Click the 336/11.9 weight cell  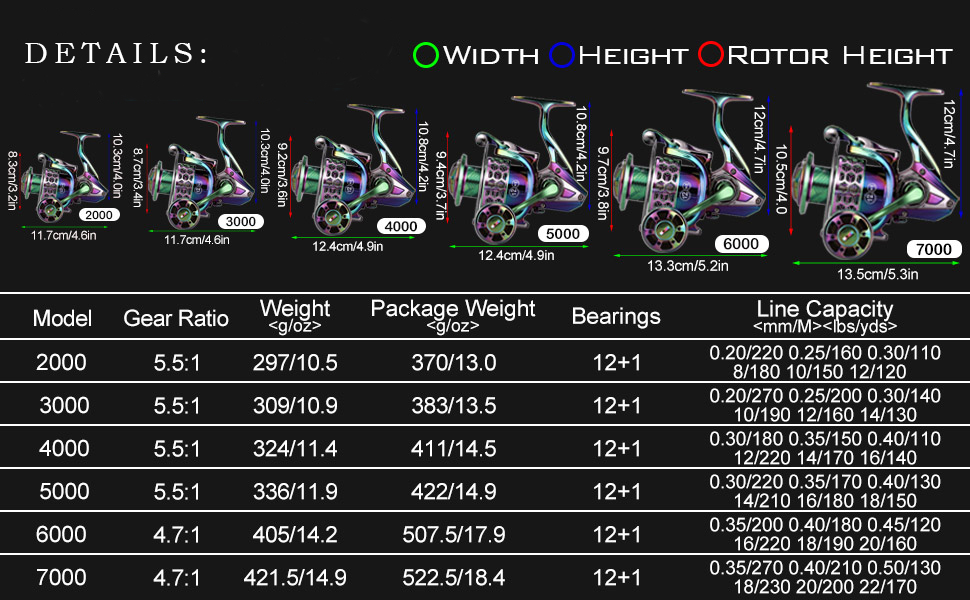pyautogui.click(x=295, y=491)
